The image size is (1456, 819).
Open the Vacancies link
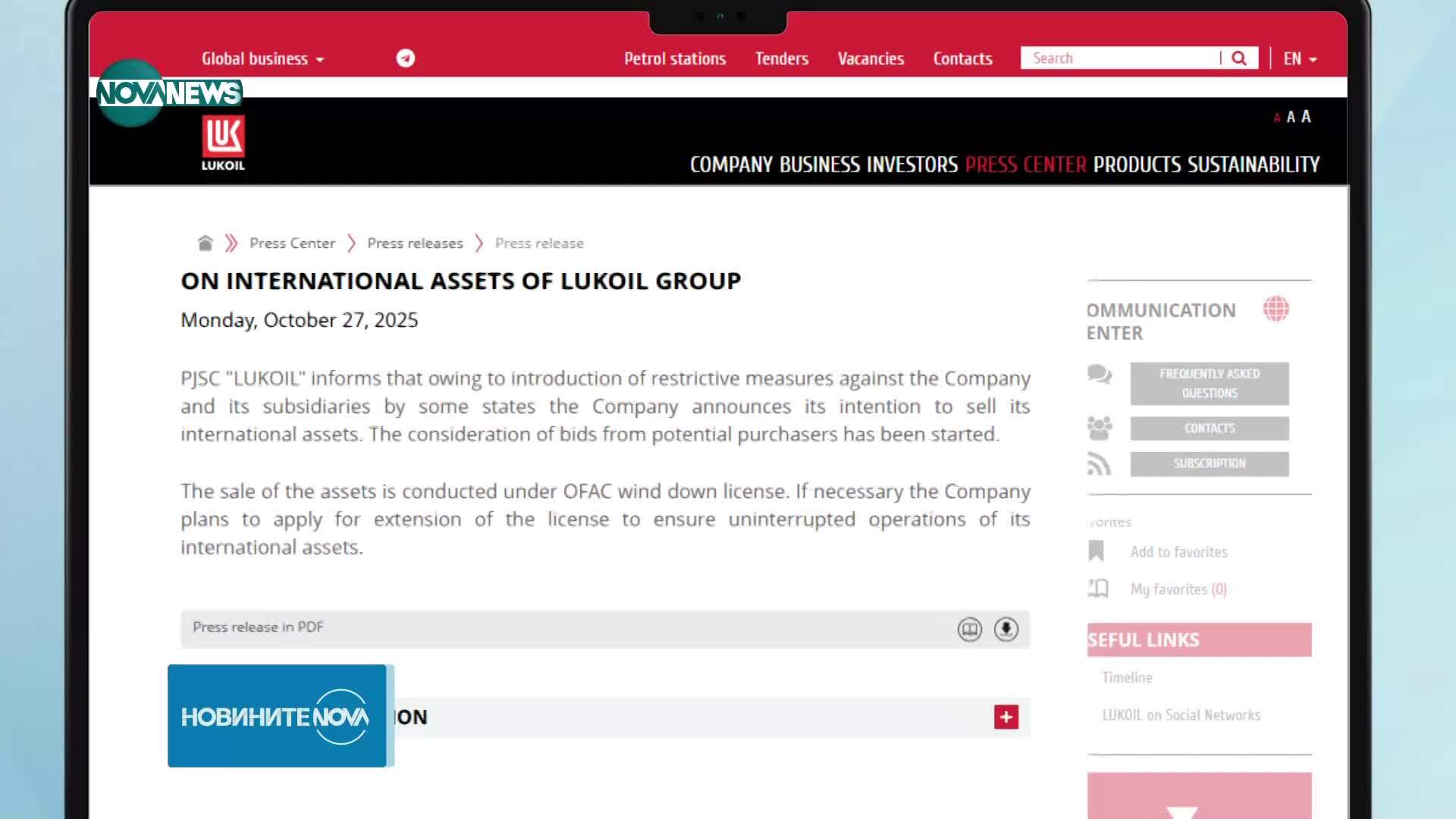[x=871, y=58]
